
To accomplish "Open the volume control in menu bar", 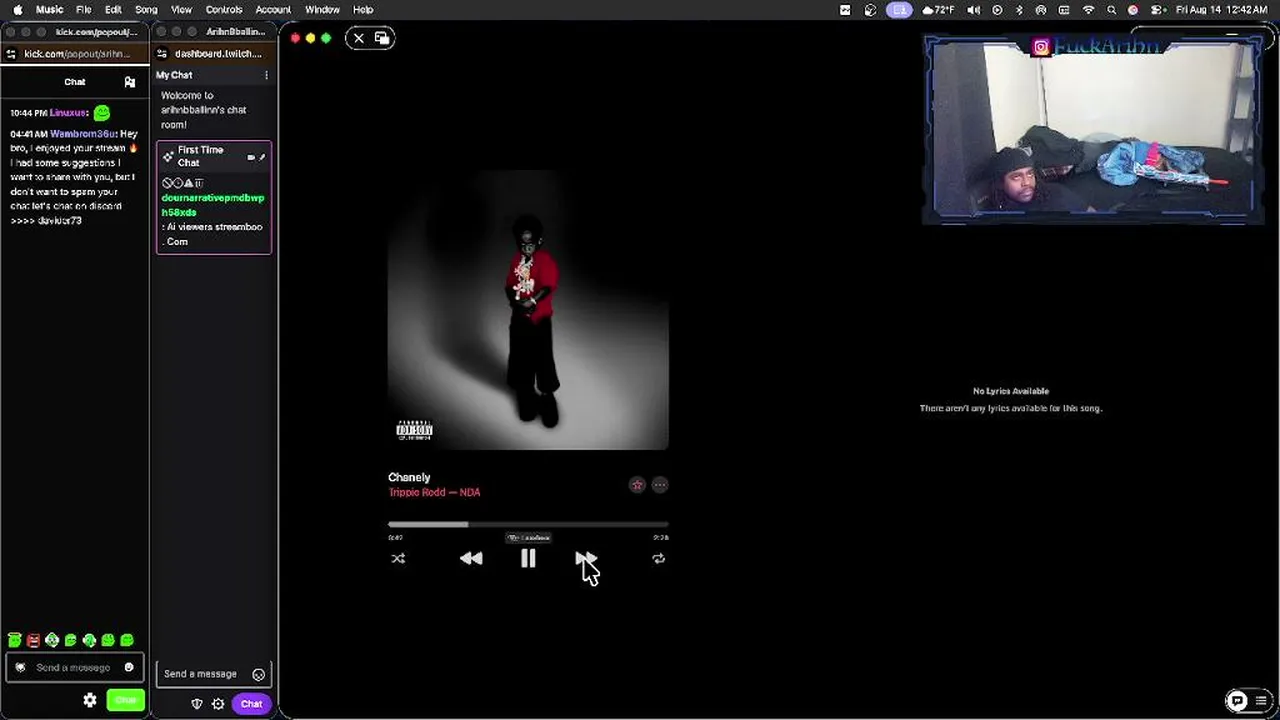I will (x=974, y=10).
